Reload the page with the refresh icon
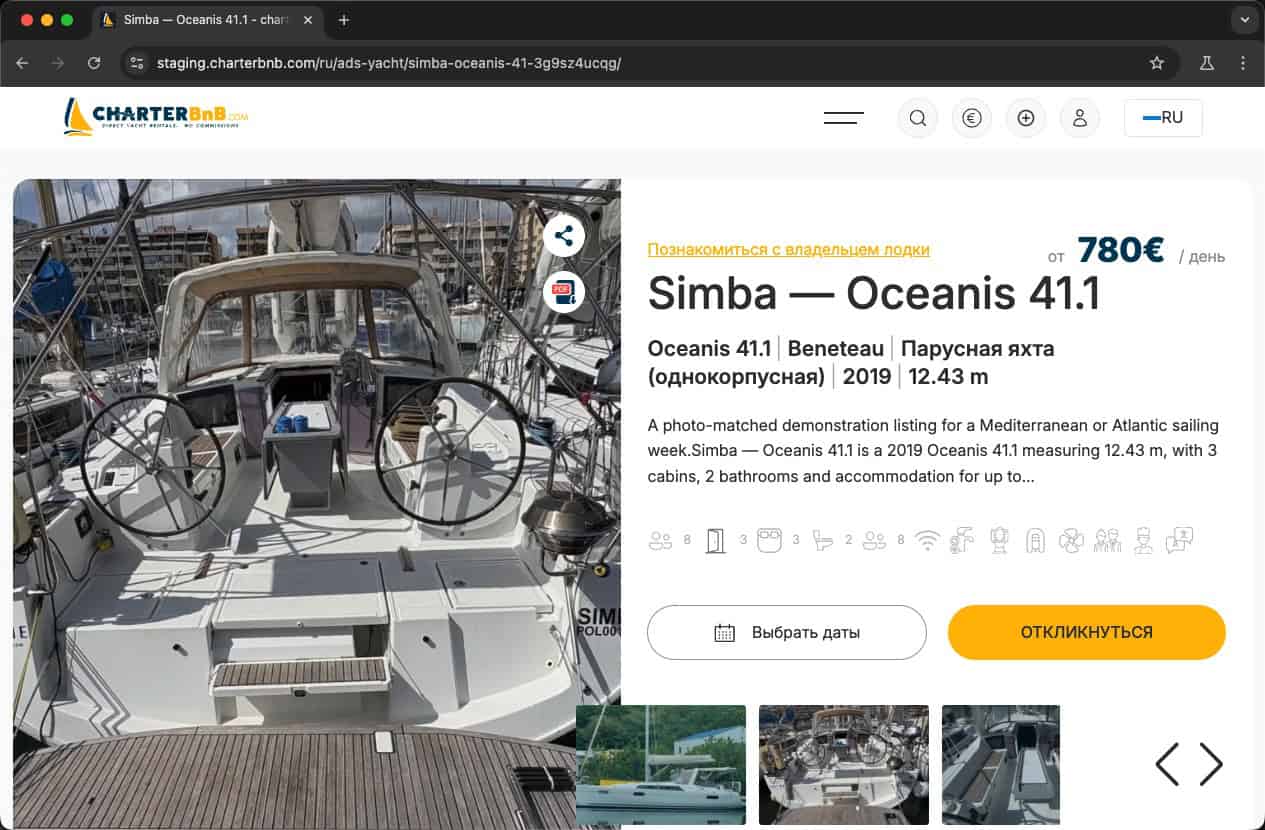 [x=94, y=63]
